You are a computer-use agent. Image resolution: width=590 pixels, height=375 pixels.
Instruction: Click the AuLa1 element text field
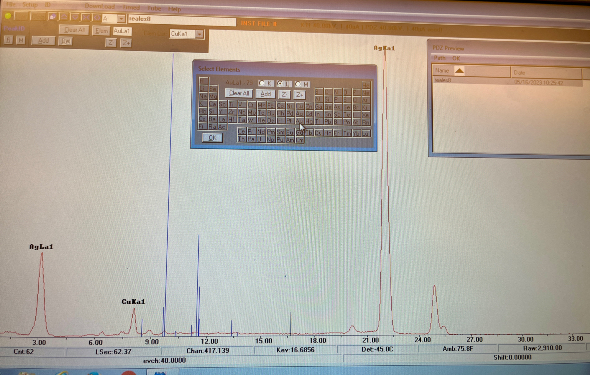(x=122, y=31)
